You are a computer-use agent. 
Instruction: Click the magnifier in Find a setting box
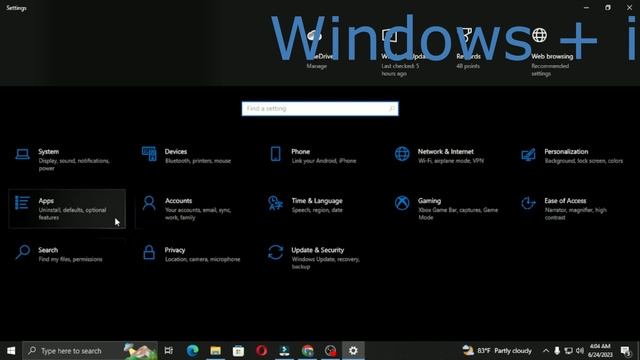tap(391, 109)
